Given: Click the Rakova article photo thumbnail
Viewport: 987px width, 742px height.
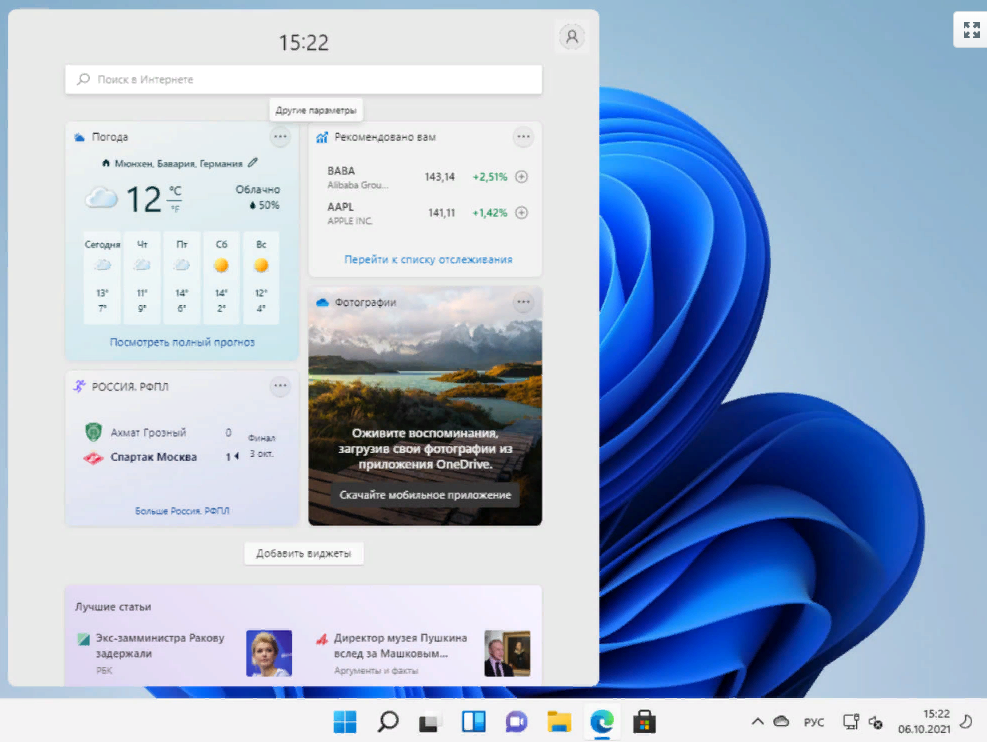Looking at the screenshot, I should coord(269,653).
